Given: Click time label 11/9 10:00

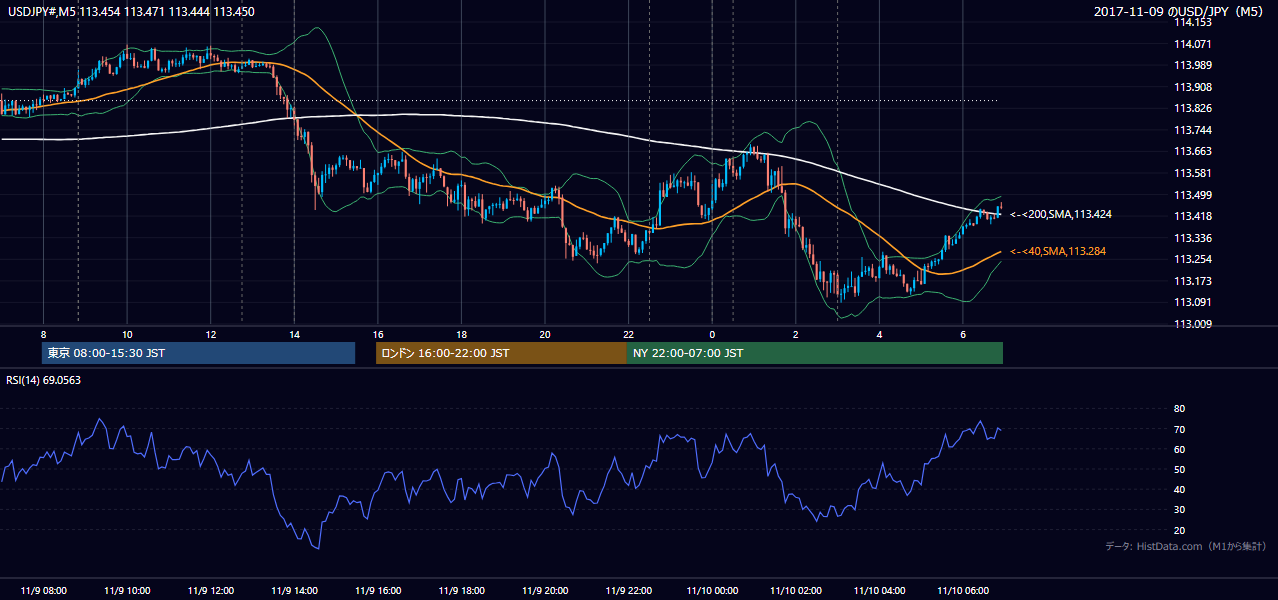Looking at the screenshot, I should [x=127, y=590].
